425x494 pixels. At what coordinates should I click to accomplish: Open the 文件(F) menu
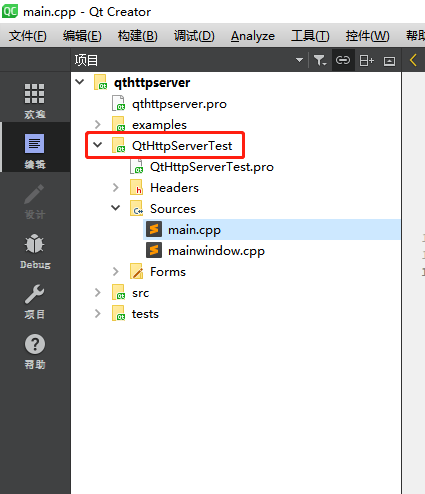28,36
